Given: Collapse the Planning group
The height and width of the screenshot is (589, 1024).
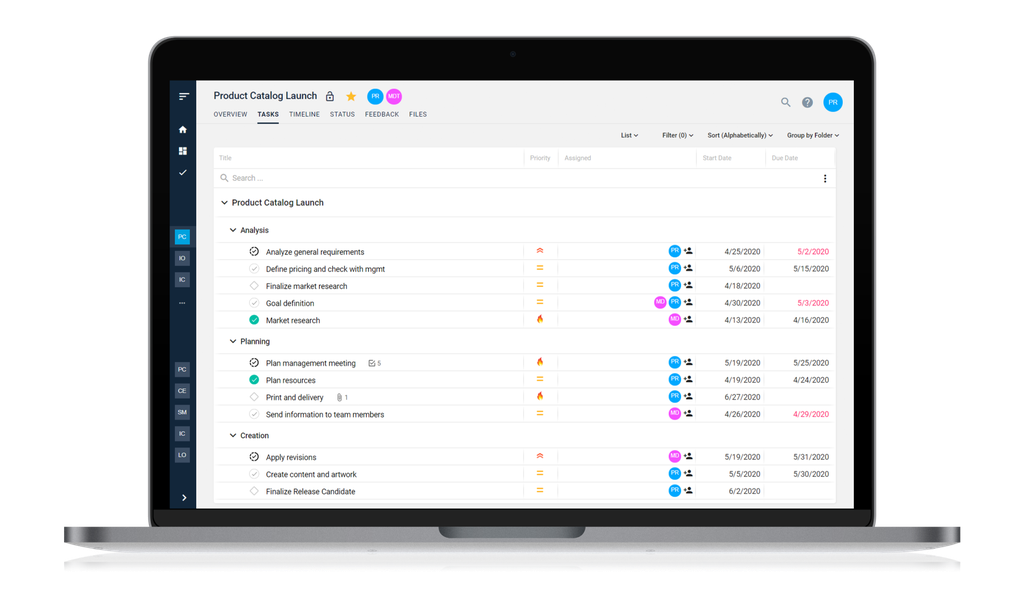Looking at the screenshot, I should coord(232,341).
